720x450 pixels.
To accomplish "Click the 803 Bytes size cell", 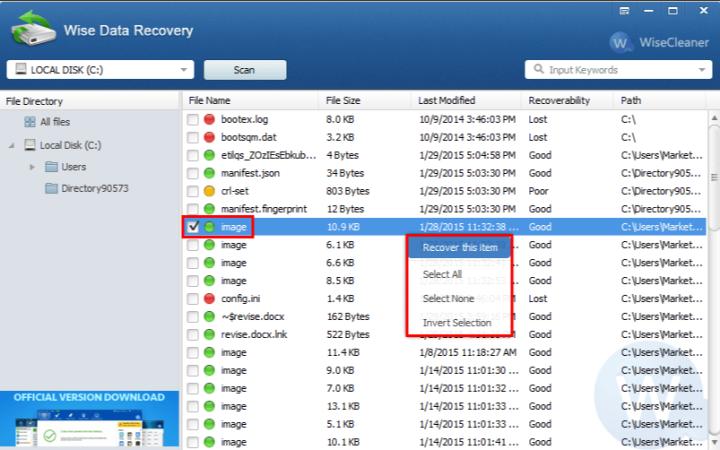I will point(348,191).
